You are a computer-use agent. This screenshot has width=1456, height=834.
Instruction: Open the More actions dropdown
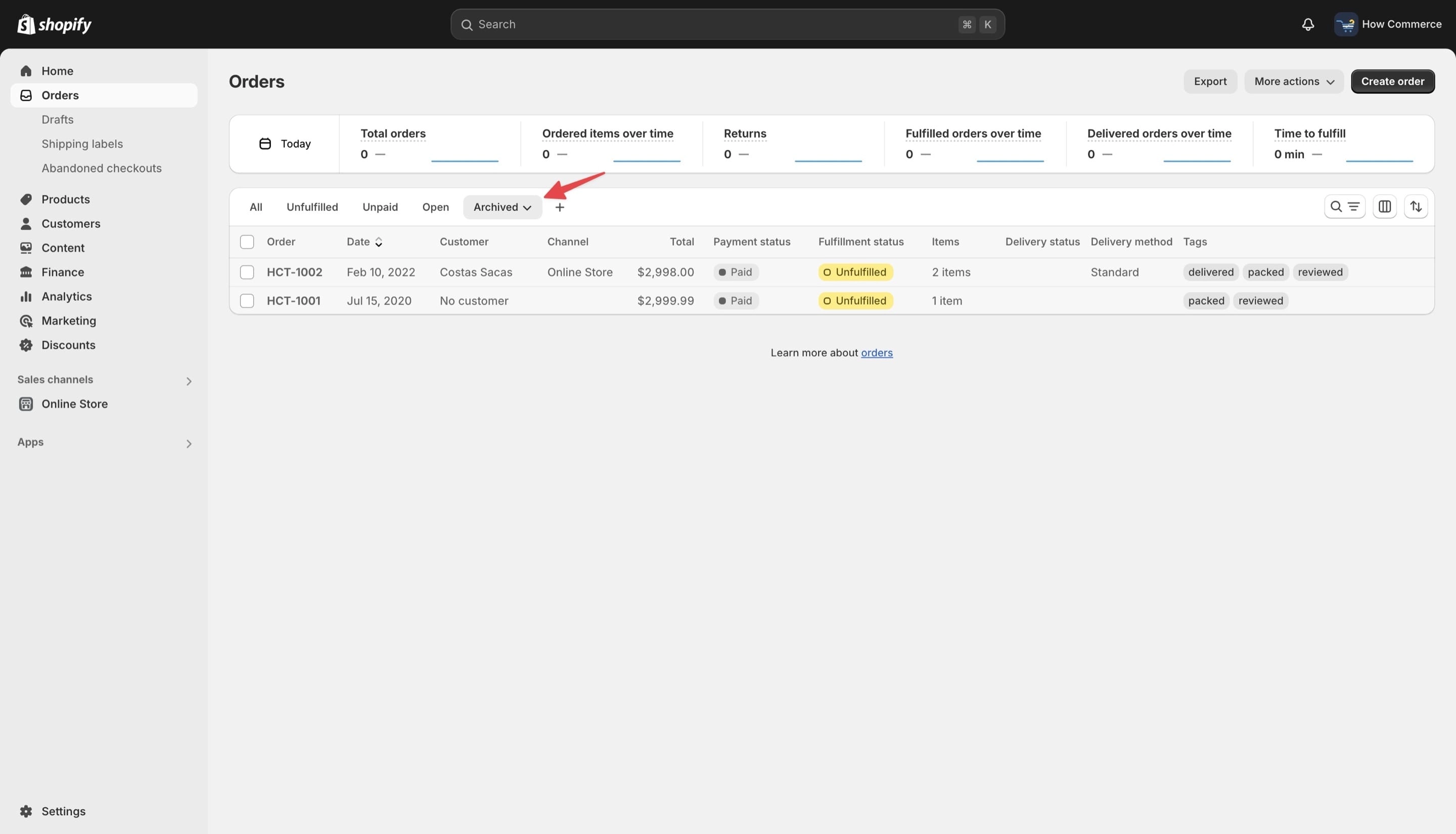click(x=1294, y=81)
